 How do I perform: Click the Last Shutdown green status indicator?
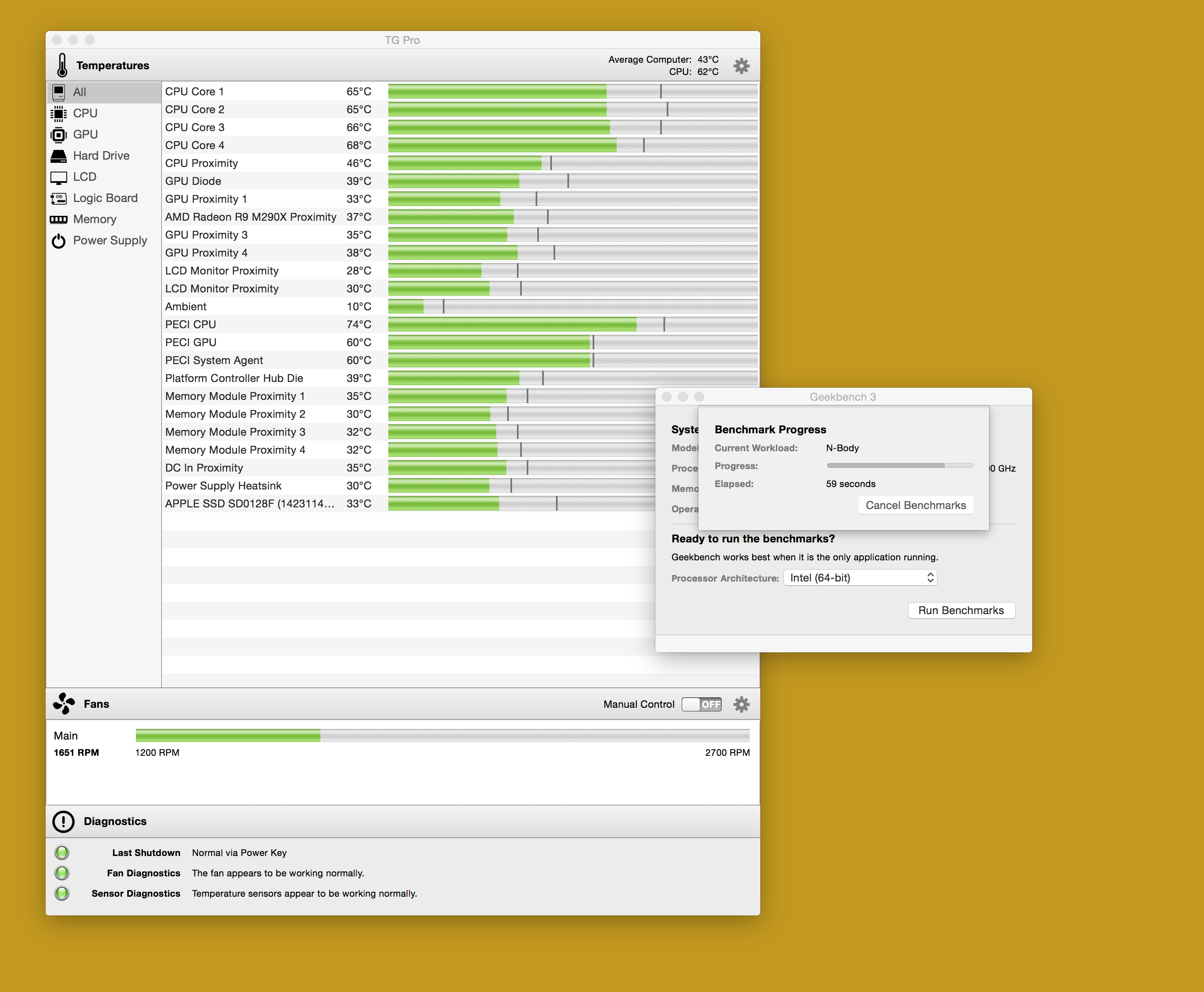(62, 853)
